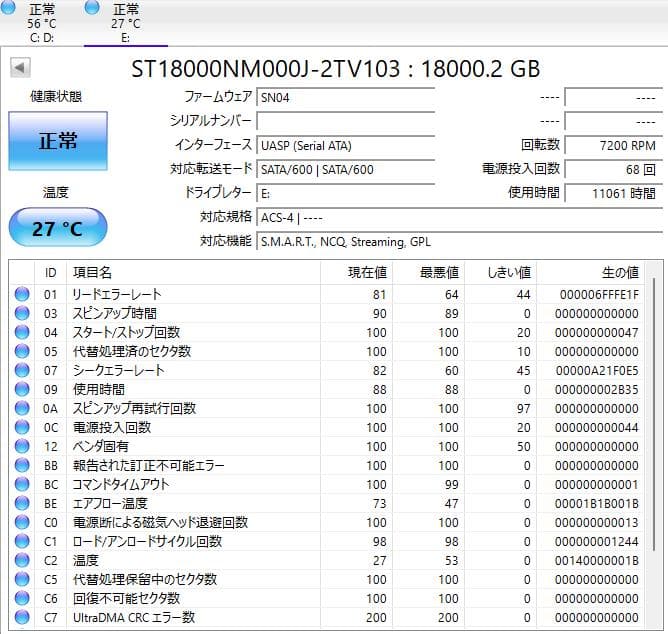Click raw value 000006FFFE1F
This screenshot has width=668, height=634.
pos(599,294)
